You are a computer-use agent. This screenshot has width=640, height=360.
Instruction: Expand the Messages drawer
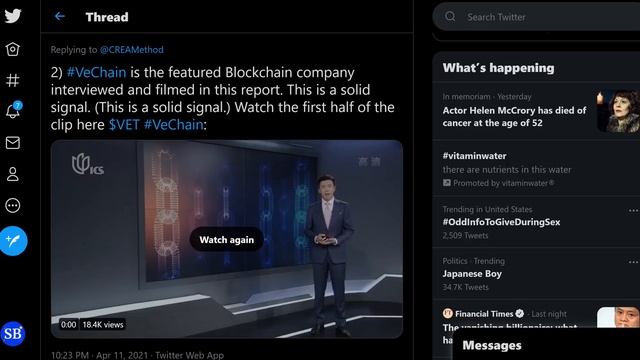coord(546,345)
